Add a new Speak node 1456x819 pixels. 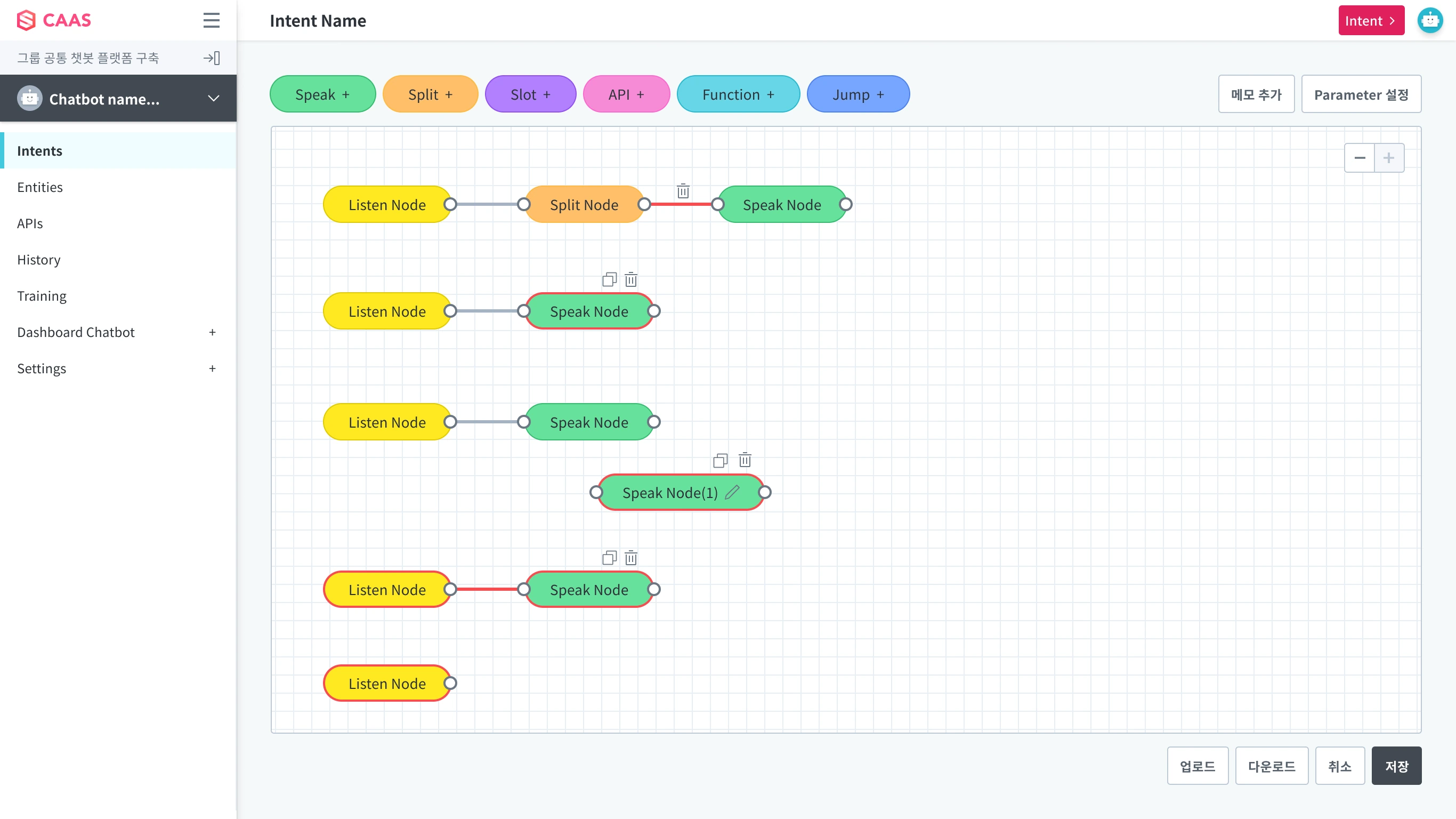click(x=323, y=94)
